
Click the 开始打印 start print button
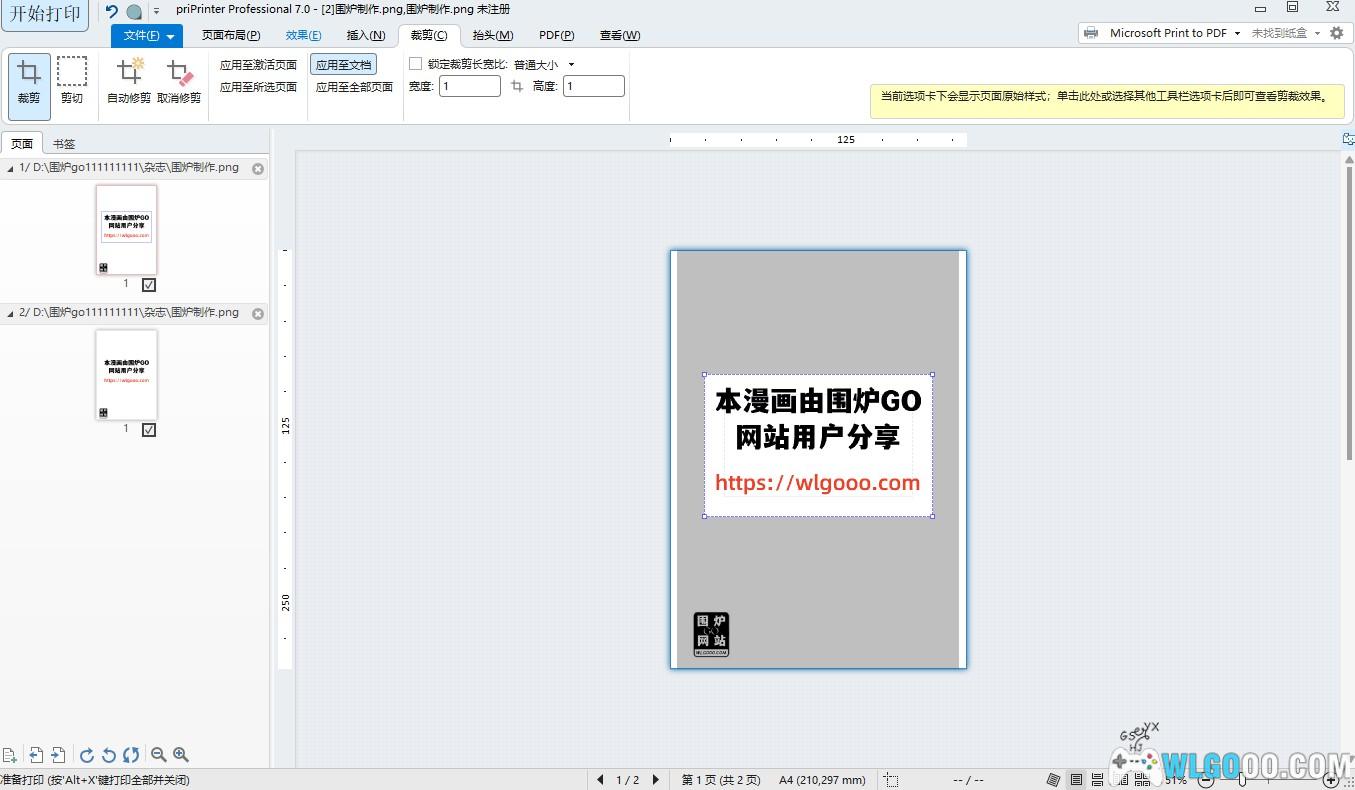point(45,14)
